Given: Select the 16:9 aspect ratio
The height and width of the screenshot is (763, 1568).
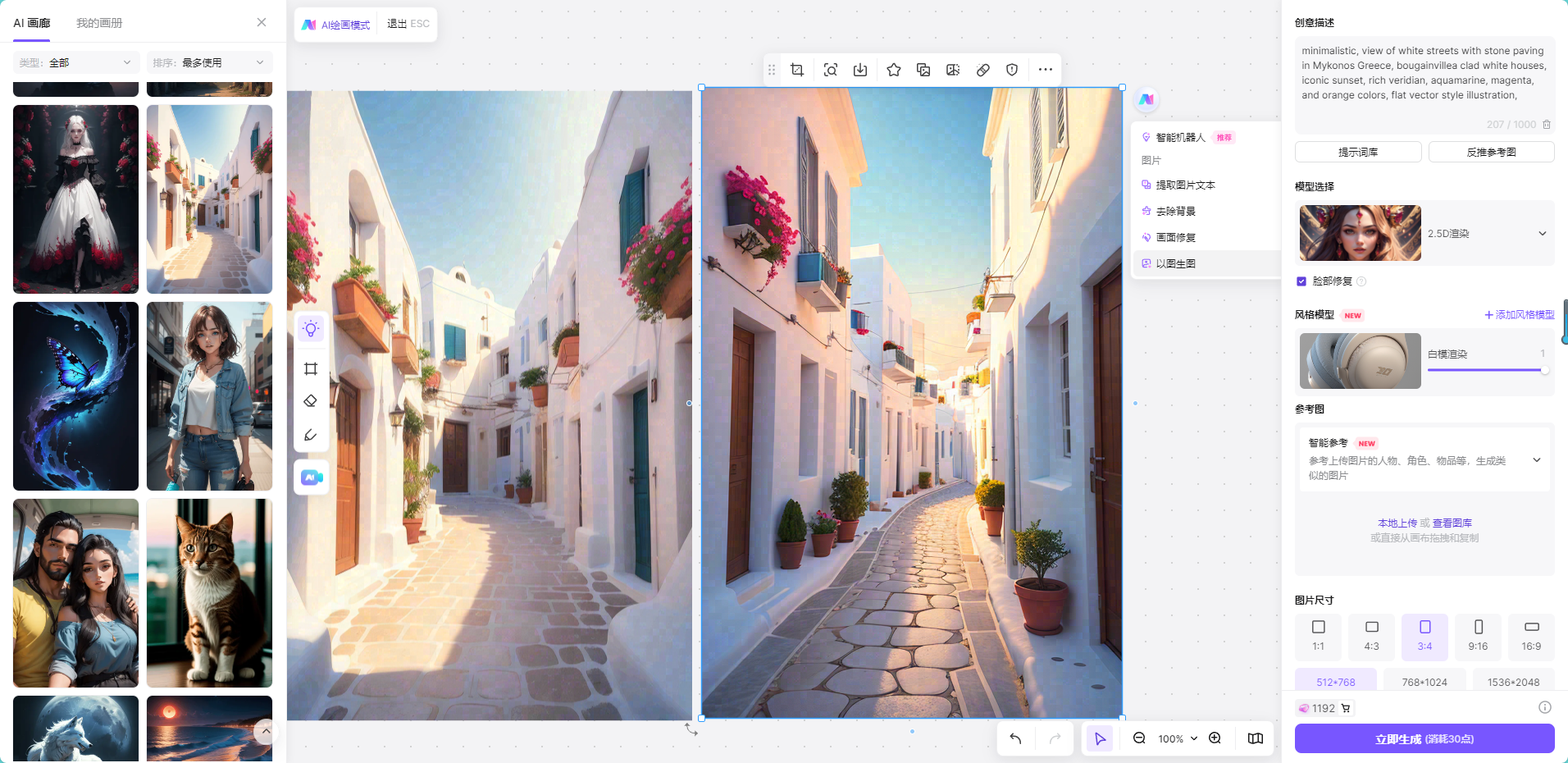Looking at the screenshot, I should point(1531,637).
